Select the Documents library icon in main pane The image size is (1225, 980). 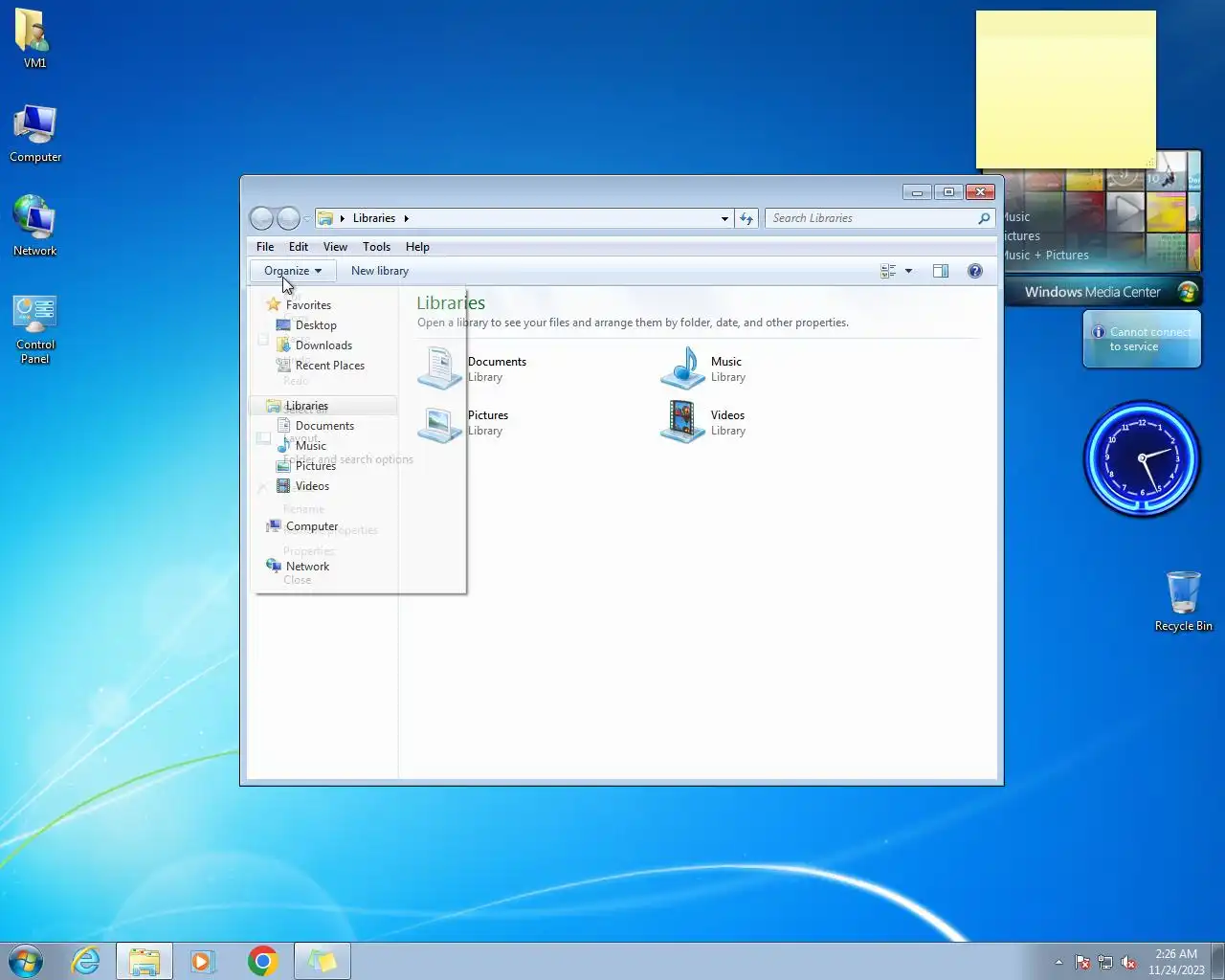tap(439, 368)
